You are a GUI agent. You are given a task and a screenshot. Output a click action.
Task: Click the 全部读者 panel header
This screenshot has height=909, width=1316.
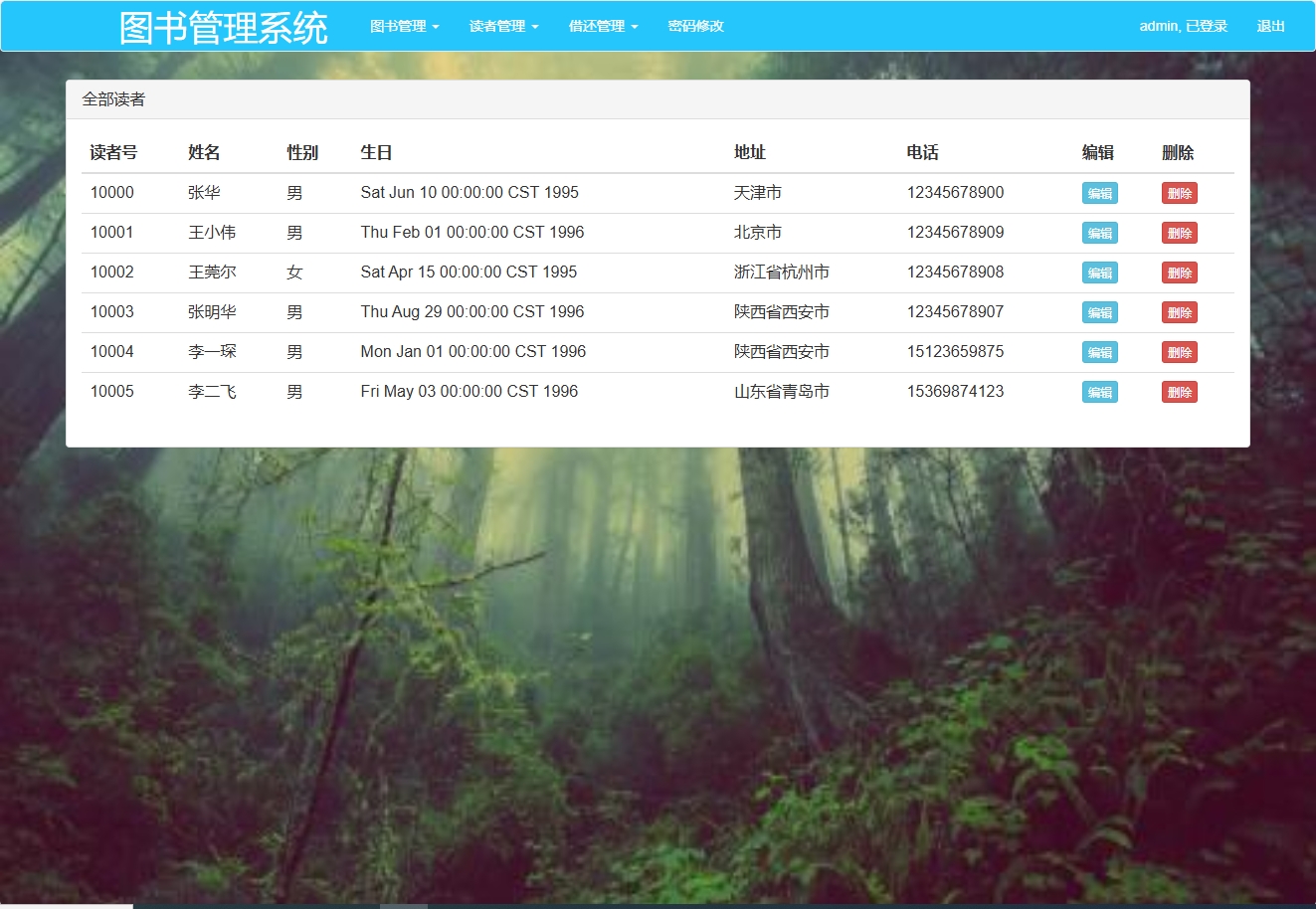(112, 98)
